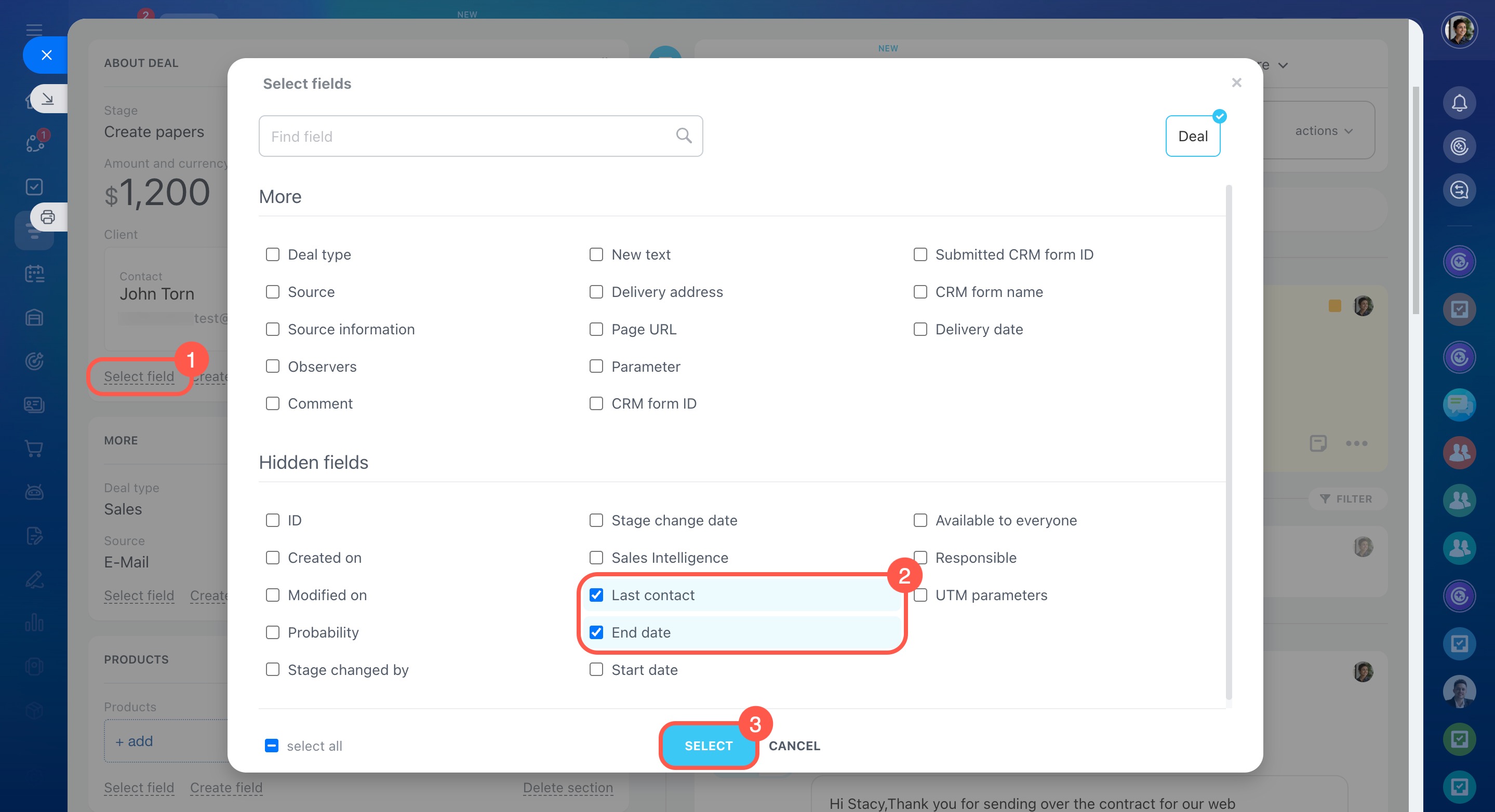Enable the Deal type checkbox
This screenshot has height=812, width=1495.
tap(272, 254)
